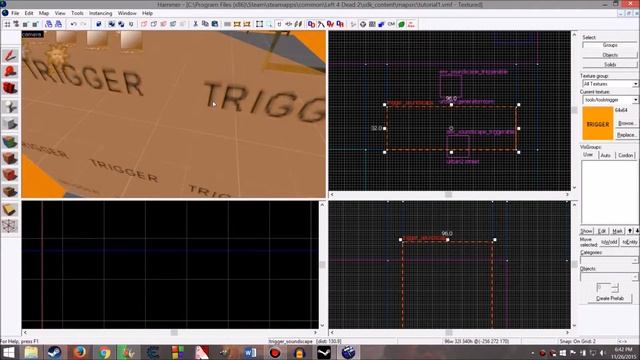Click the Paste icon in toolbar
The width and height of the screenshot is (640, 360).
(215, 24)
